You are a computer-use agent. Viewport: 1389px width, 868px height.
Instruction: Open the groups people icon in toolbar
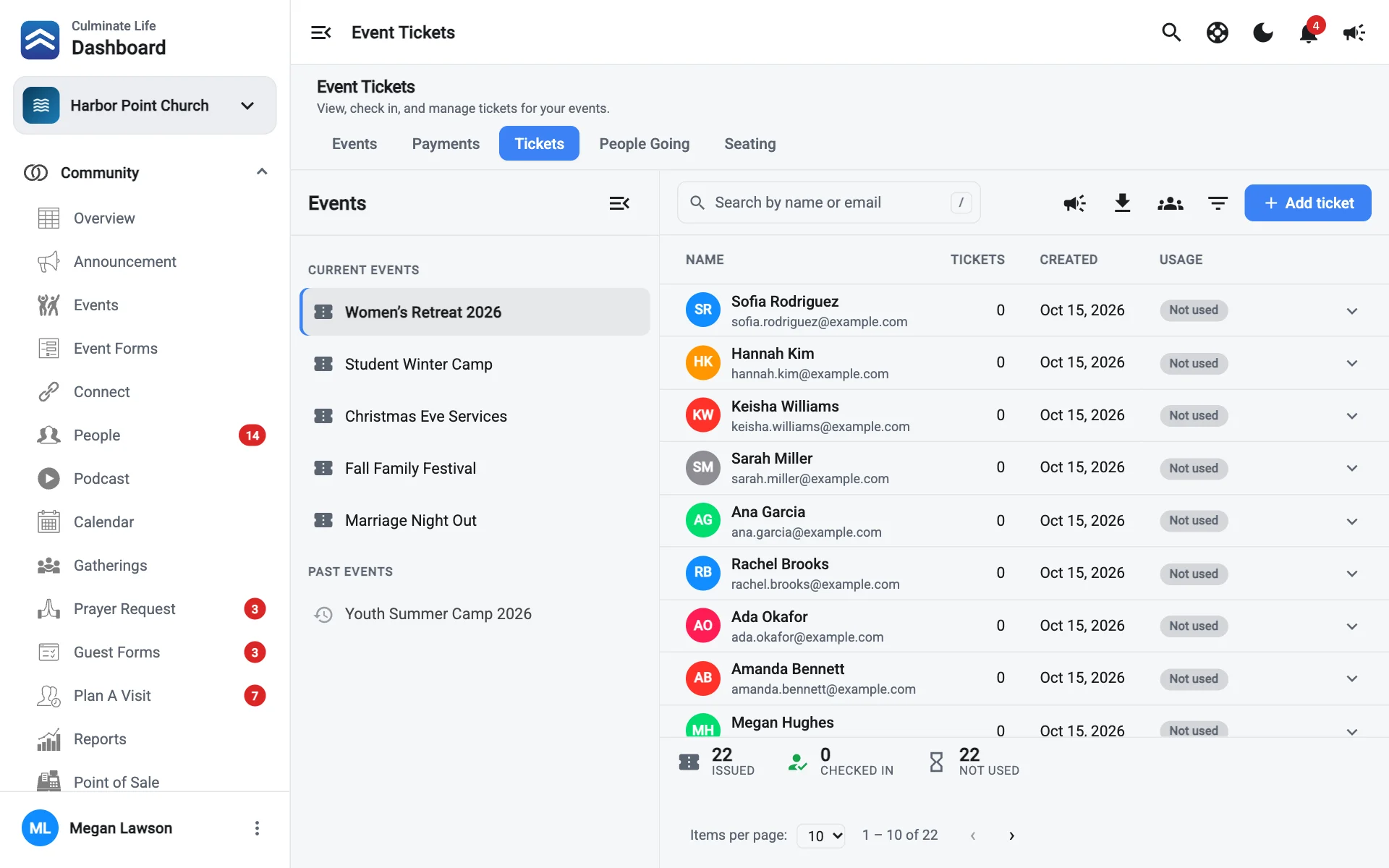click(x=1170, y=203)
